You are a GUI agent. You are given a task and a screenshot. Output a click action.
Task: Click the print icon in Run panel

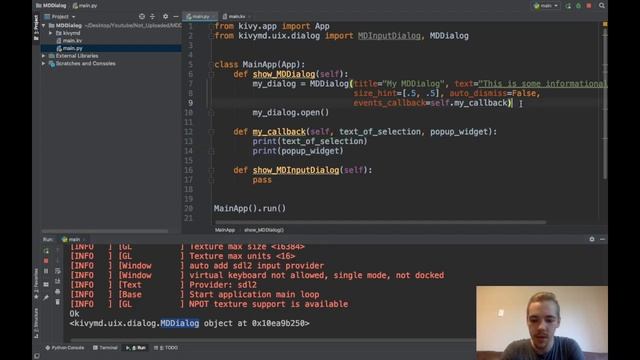(x=58, y=291)
